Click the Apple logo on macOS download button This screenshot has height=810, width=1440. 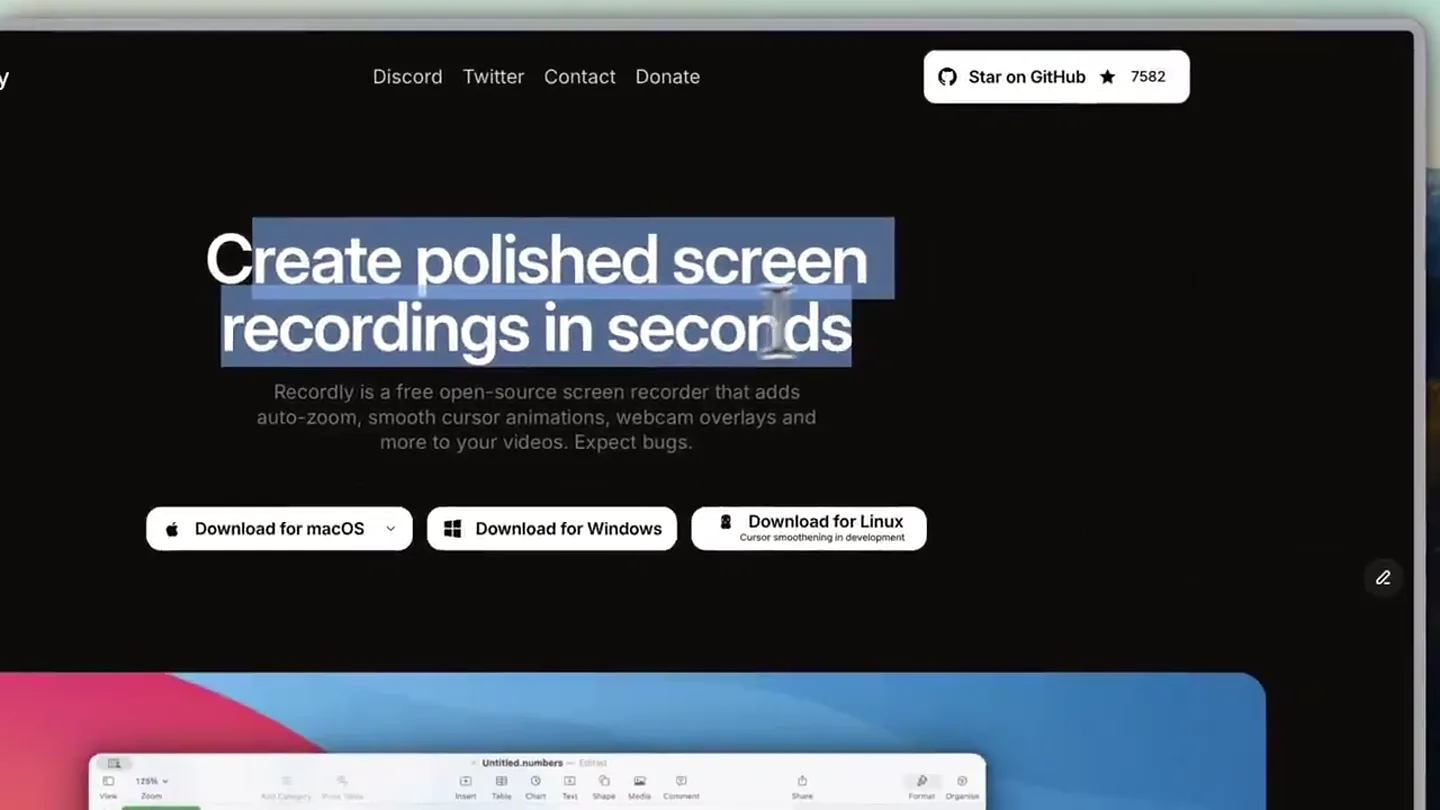(172, 529)
